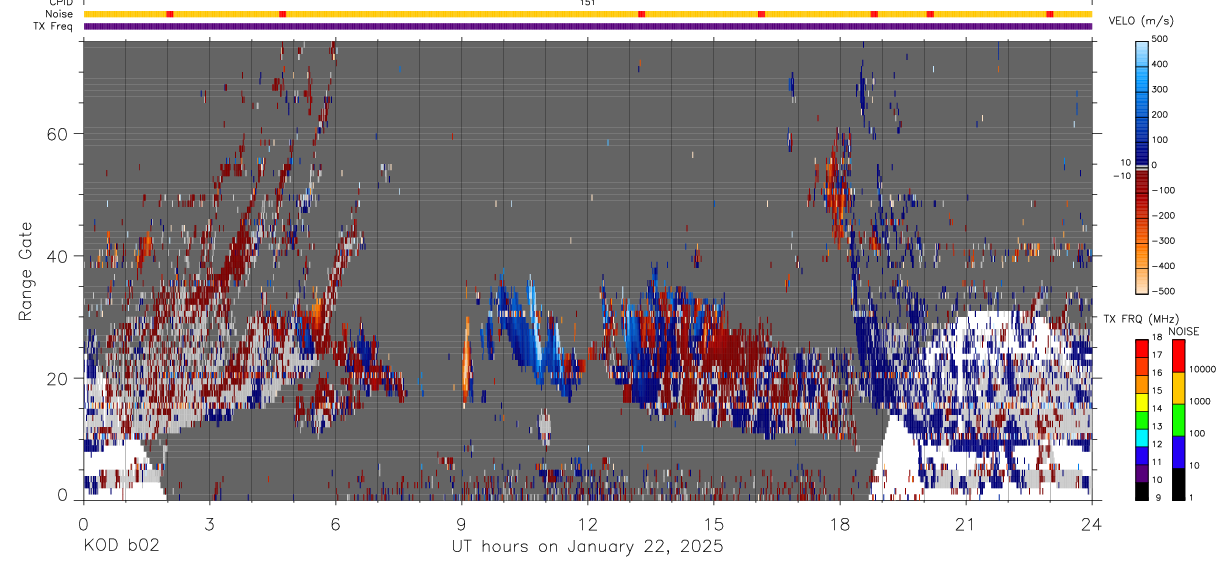The height and width of the screenshot is (567, 1228).
Task: Click the red Noise bar marker near 16 UT
Action: coord(761,14)
